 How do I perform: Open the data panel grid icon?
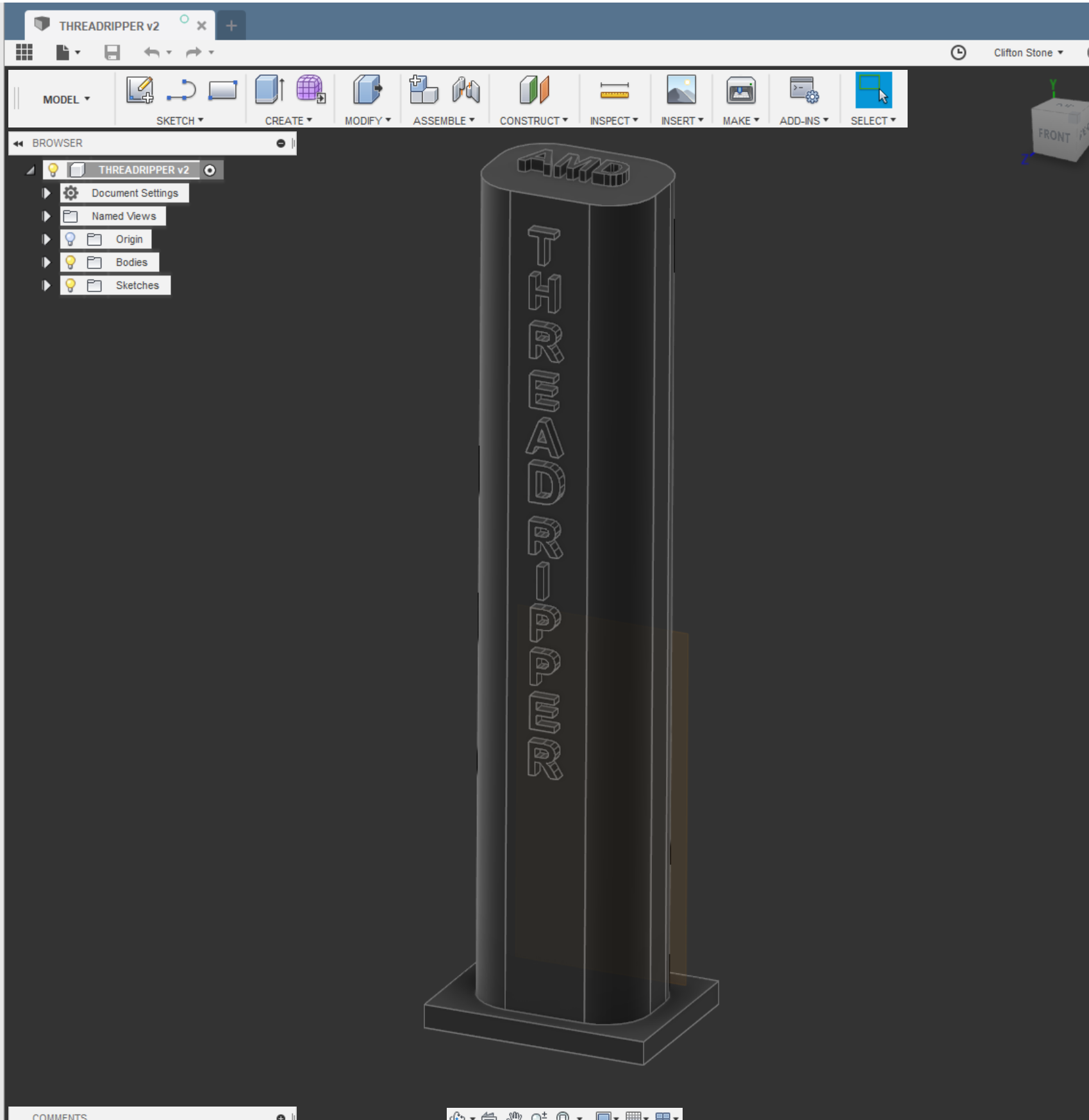point(24,53)
